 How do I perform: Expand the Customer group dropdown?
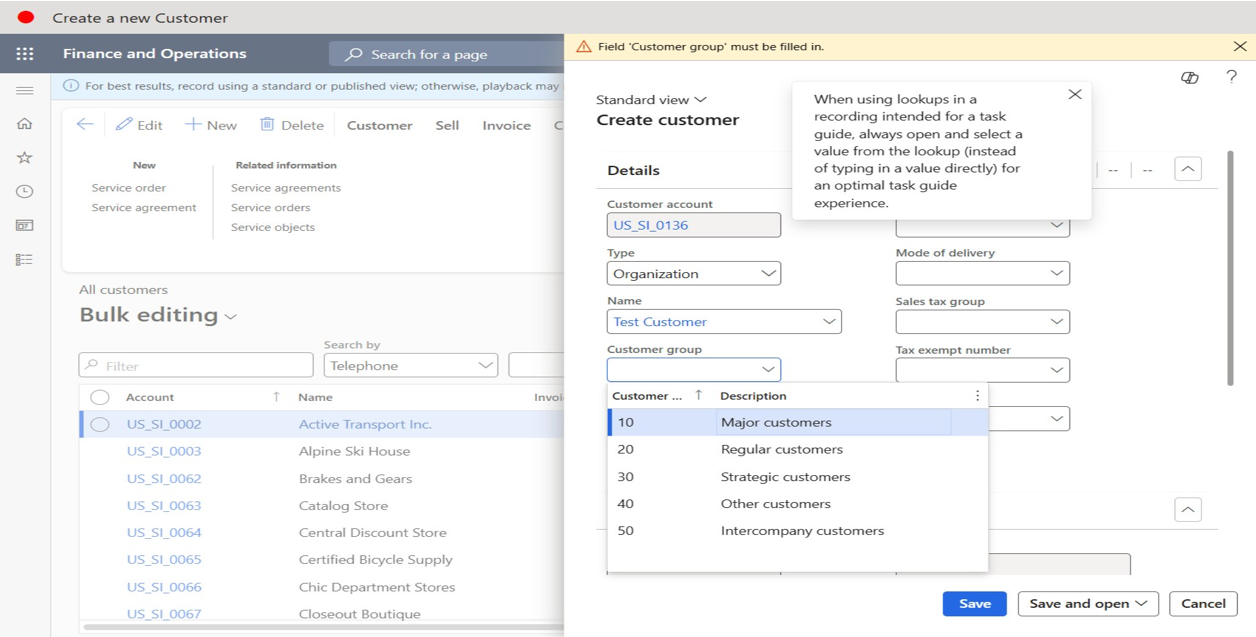click(767, 370)
